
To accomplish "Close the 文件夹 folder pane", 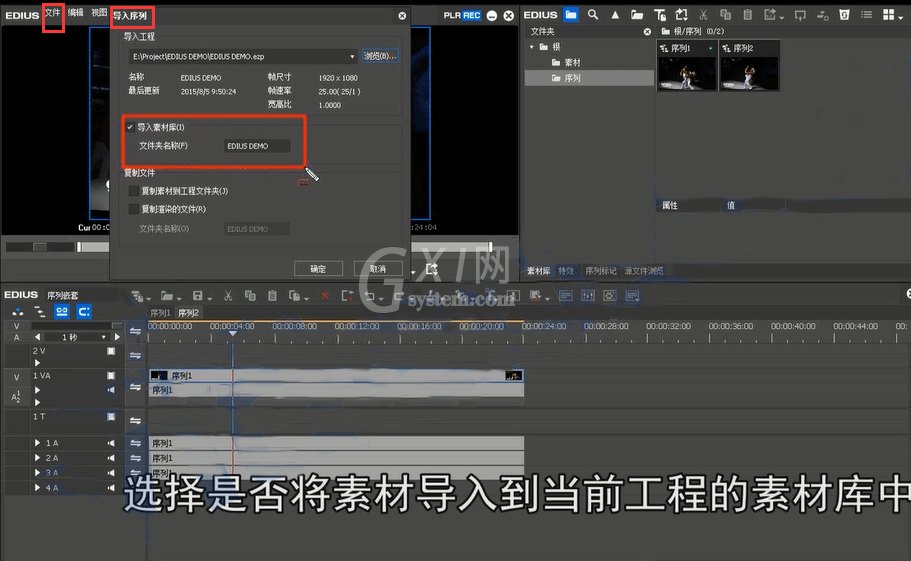I will click(647, 31).
